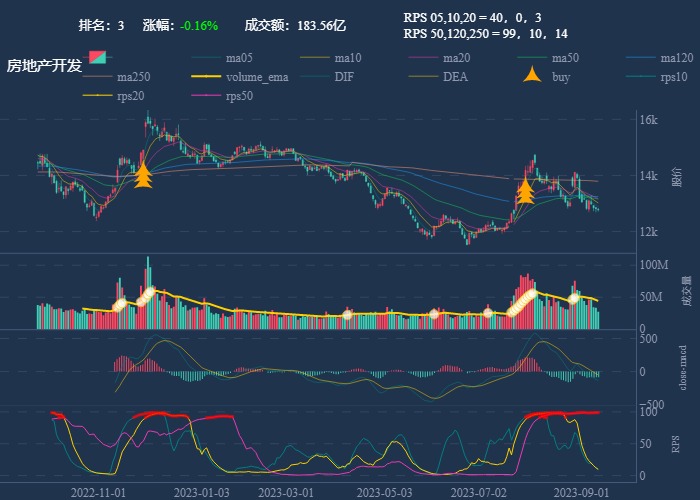Click the buy arrow marker near 2022-11
The image size is (700, 500).
tap(143, 175)
